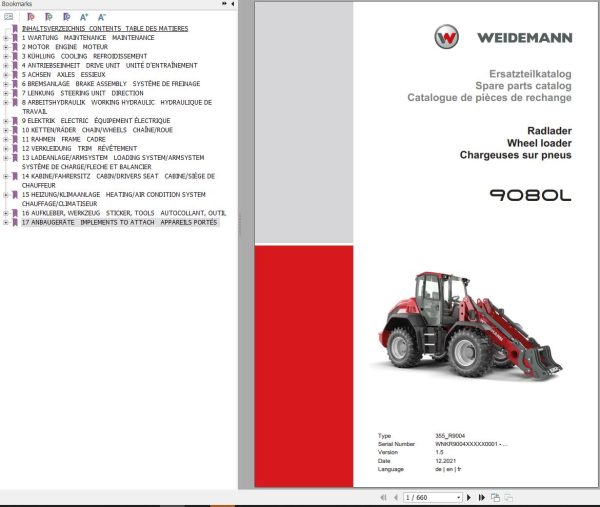Select bookmark 9 ELEKTRIK ELECTRIC
600x507 pixels.
tap(96, 121)
